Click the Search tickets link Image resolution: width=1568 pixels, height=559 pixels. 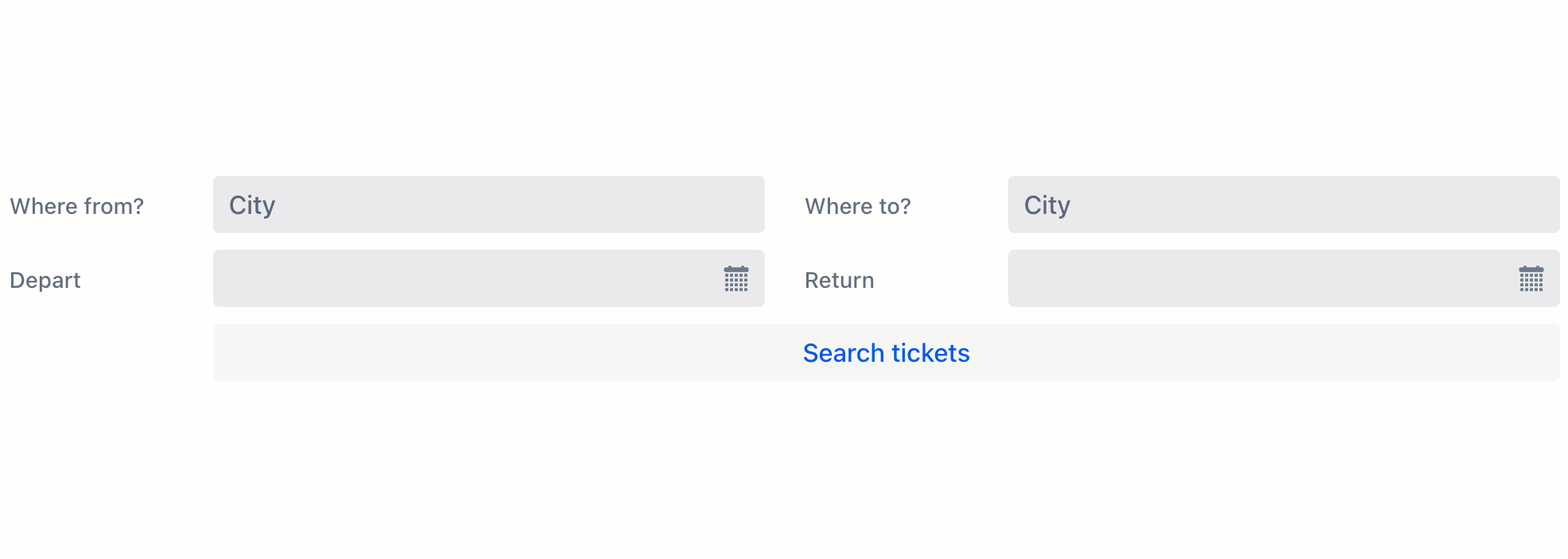tap(886, 352)
